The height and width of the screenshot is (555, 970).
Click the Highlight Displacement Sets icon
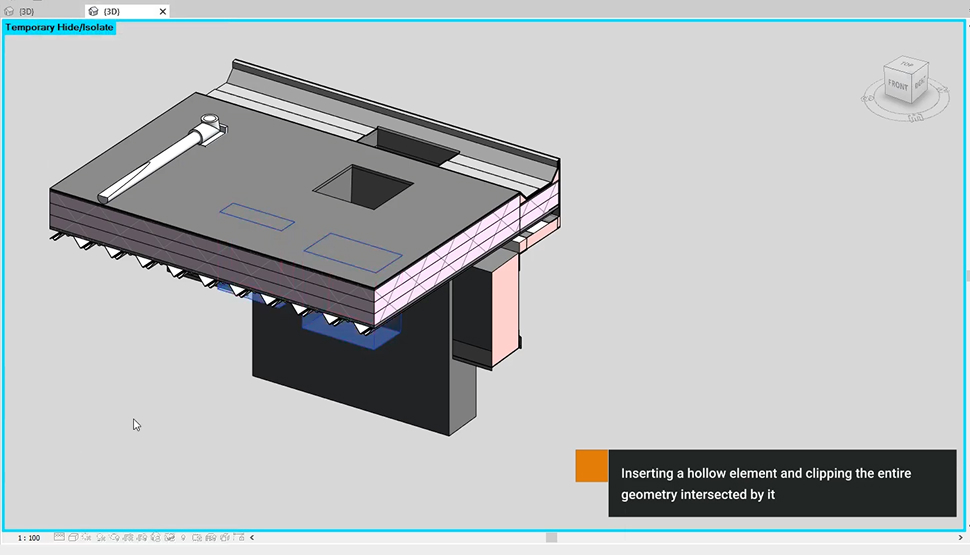[210, 538]
